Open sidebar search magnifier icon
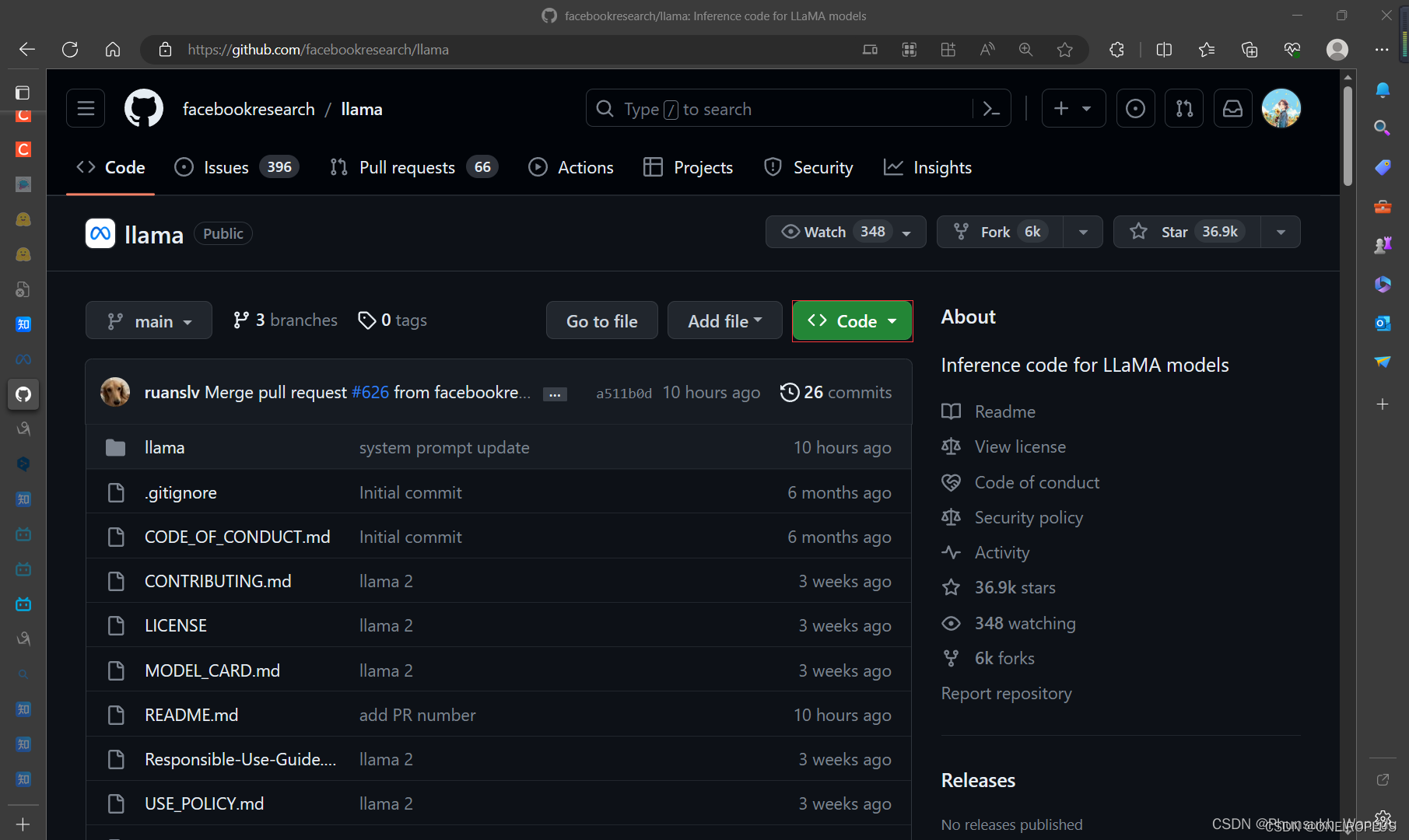Viewport: 1409px width, 840px height. click(x=1383, y=128)
